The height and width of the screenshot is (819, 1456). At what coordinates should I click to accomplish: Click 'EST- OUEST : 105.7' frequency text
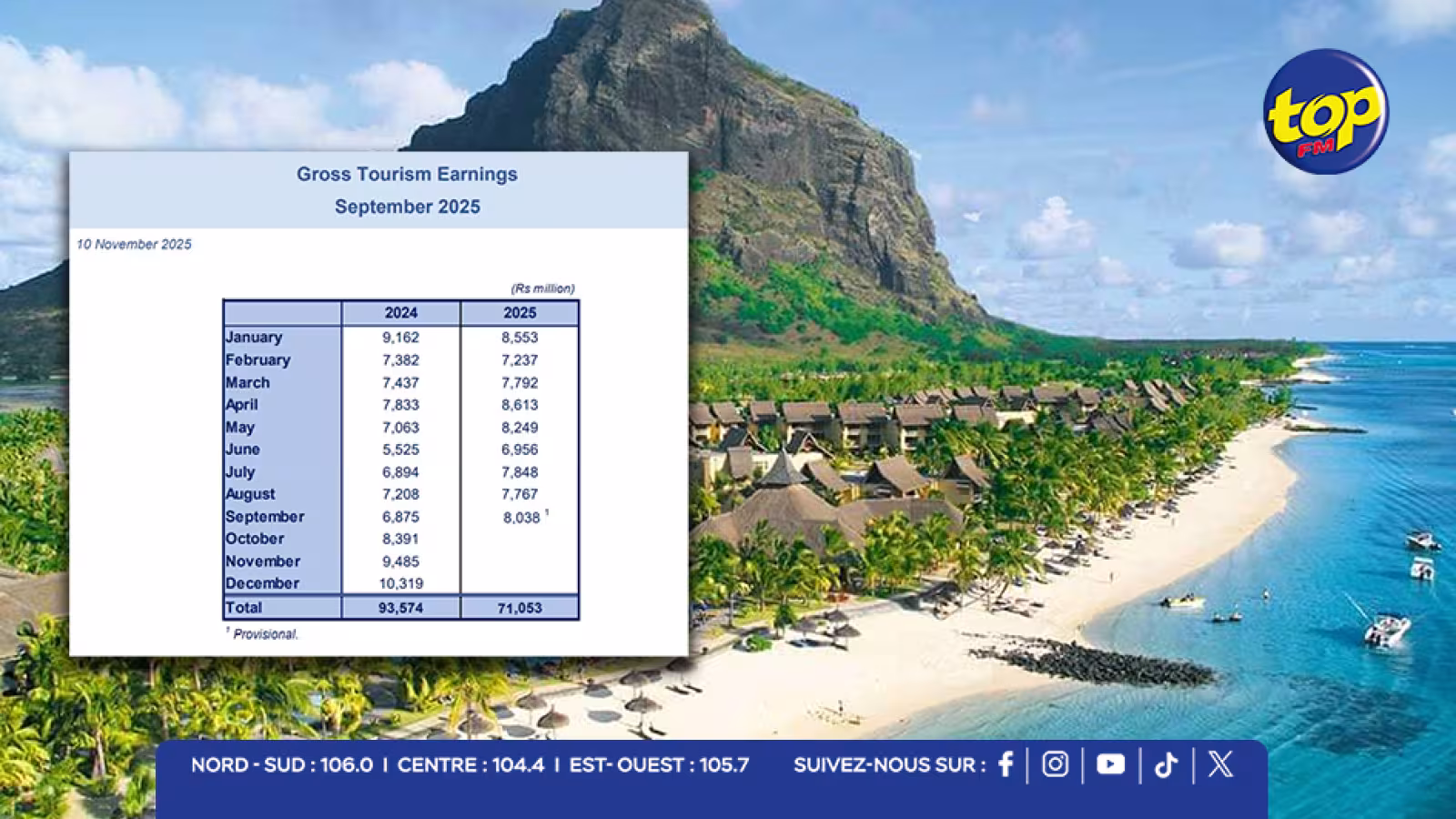659,764
